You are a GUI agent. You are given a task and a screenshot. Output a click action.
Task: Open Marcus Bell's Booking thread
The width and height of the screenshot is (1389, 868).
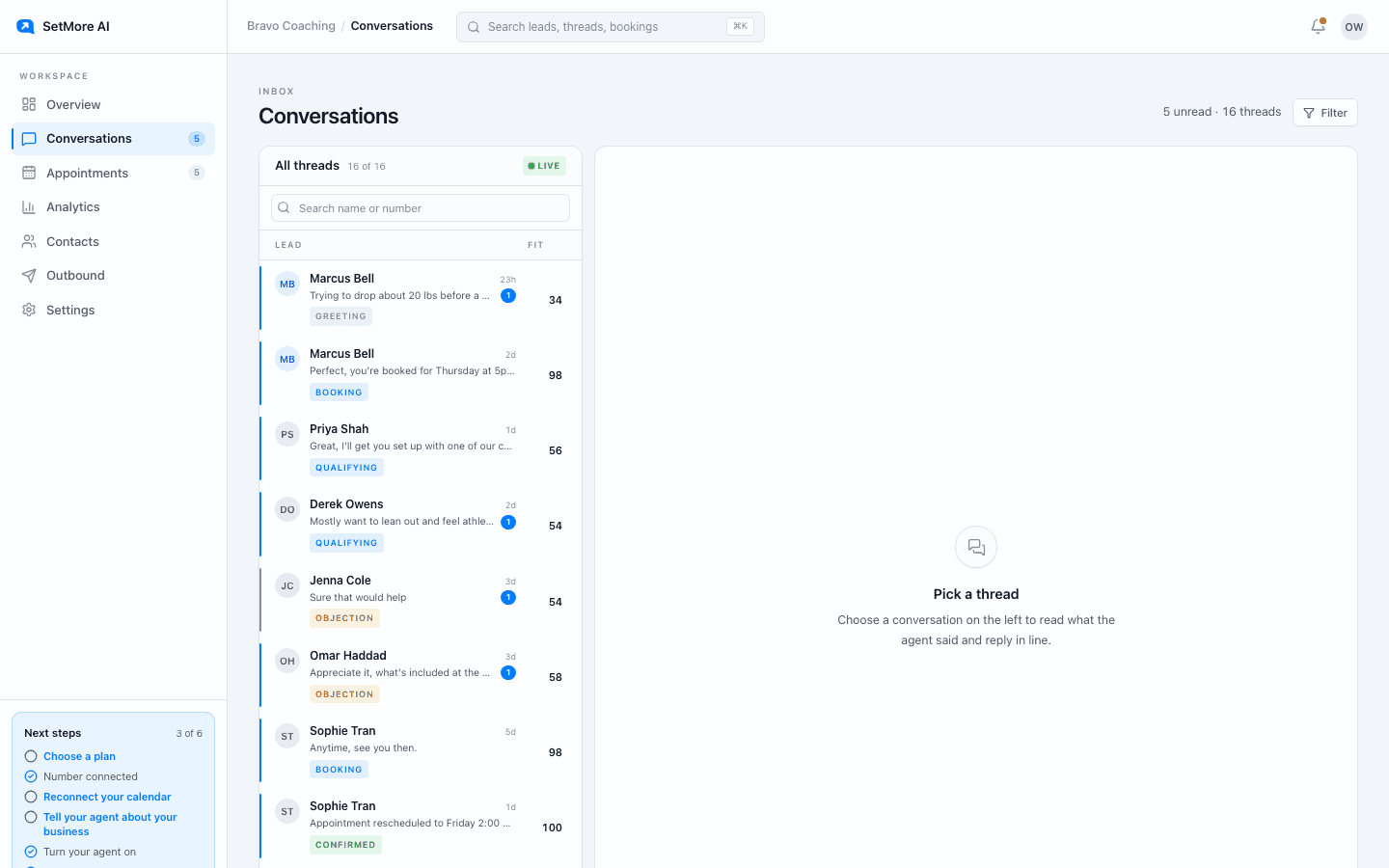421,373
